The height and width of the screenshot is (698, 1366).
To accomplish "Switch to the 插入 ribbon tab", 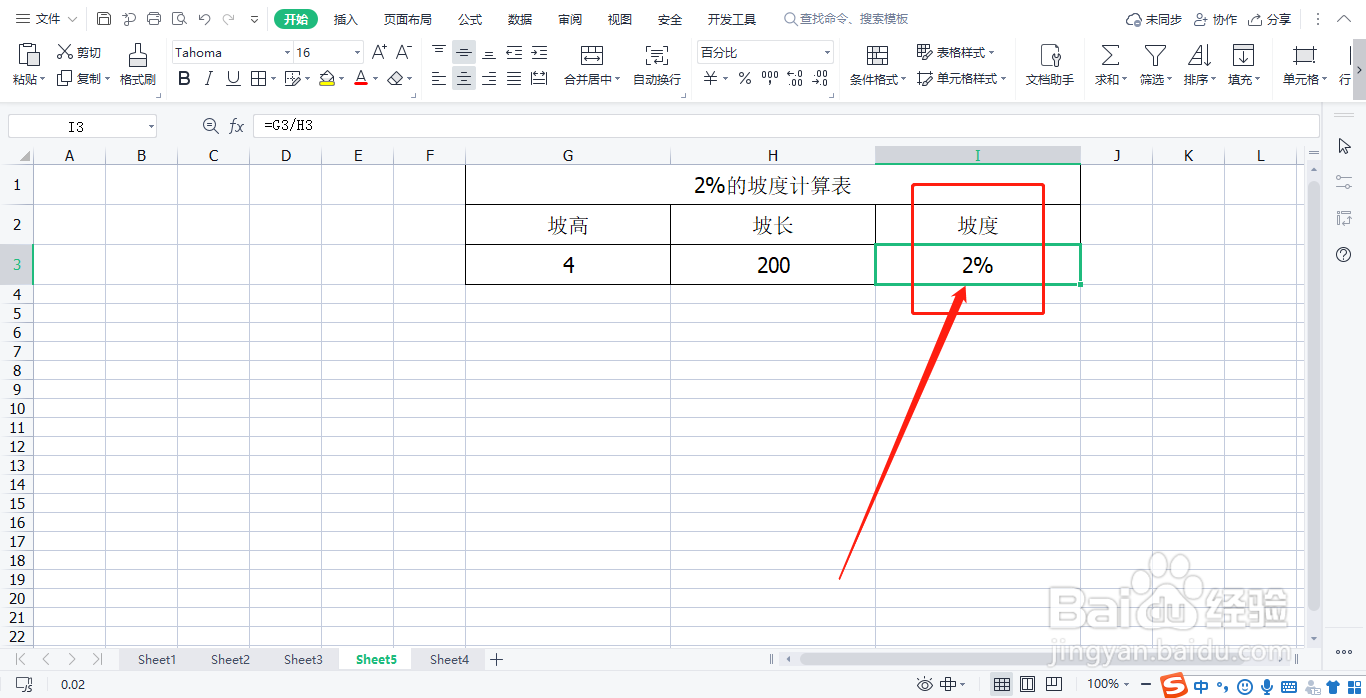I will point(345,18).
